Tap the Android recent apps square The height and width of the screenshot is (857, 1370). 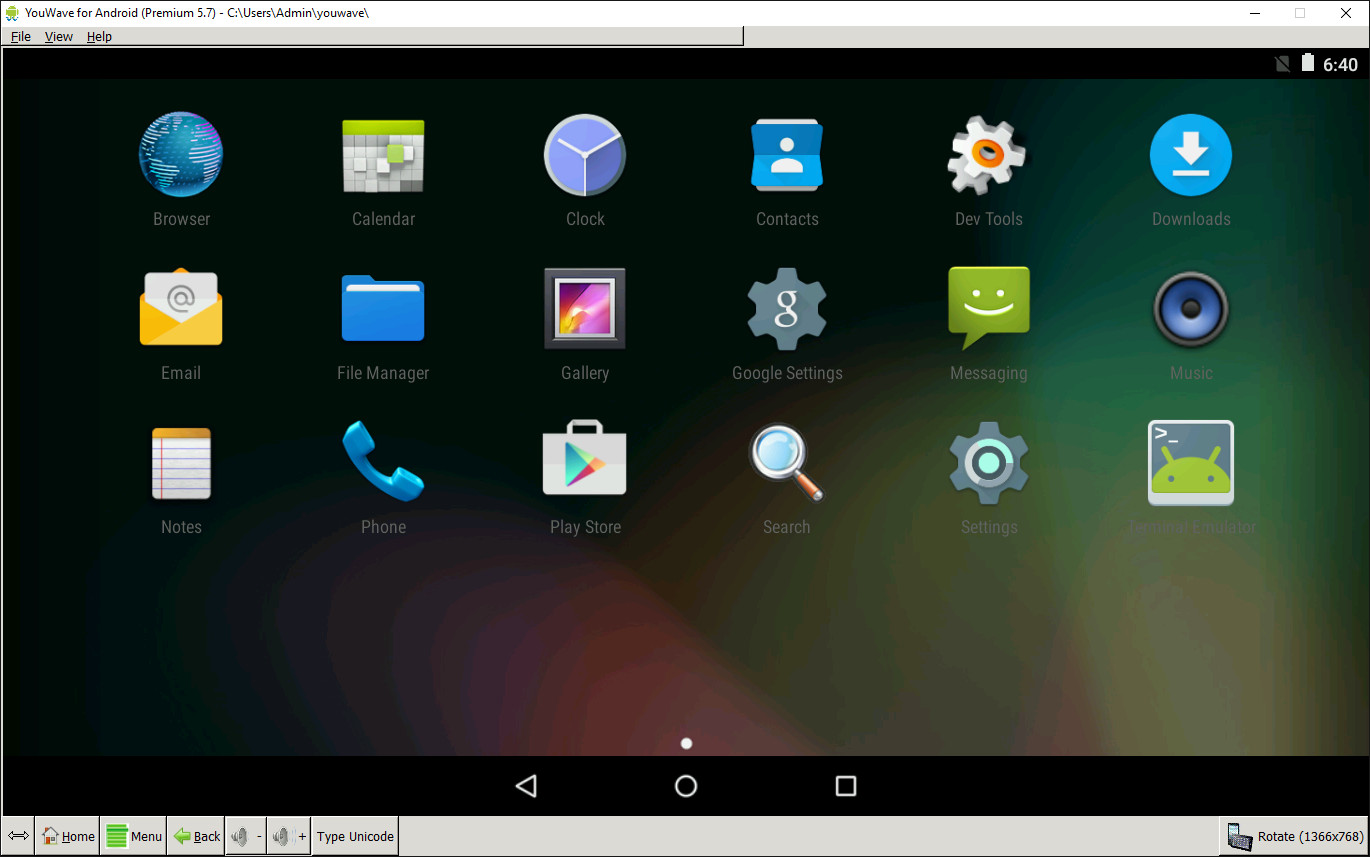tap(846, 786)
